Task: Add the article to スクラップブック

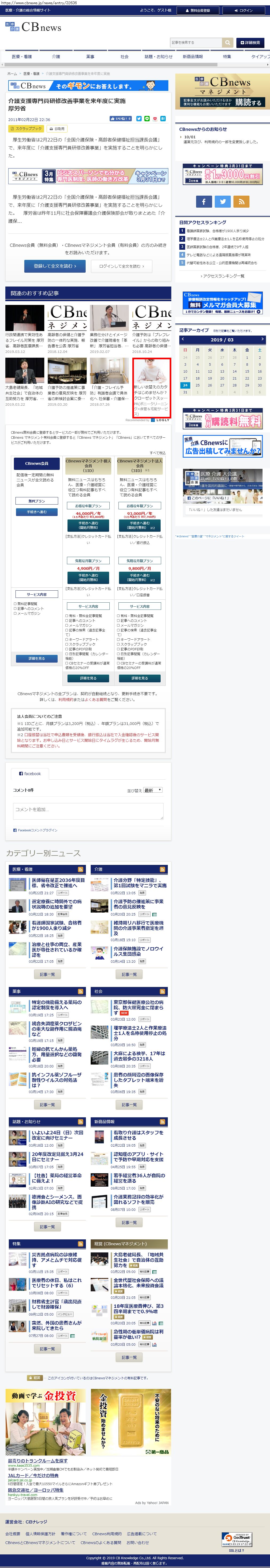Action: pos(26,129)
